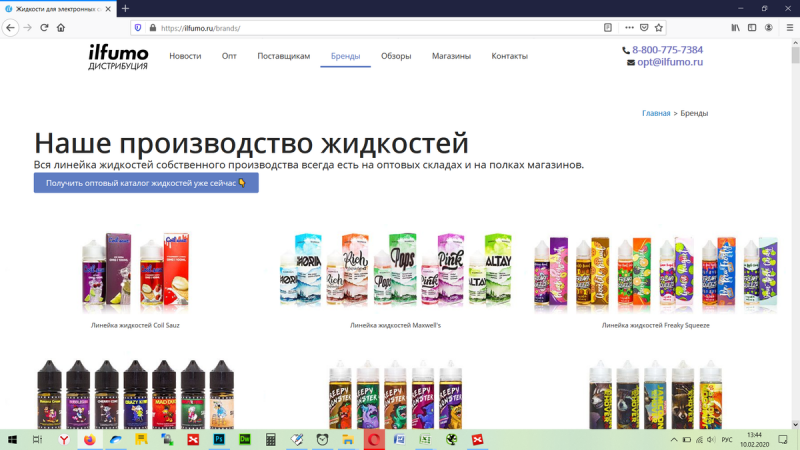Open Dreamweaver from taskbar

point(245,439)
